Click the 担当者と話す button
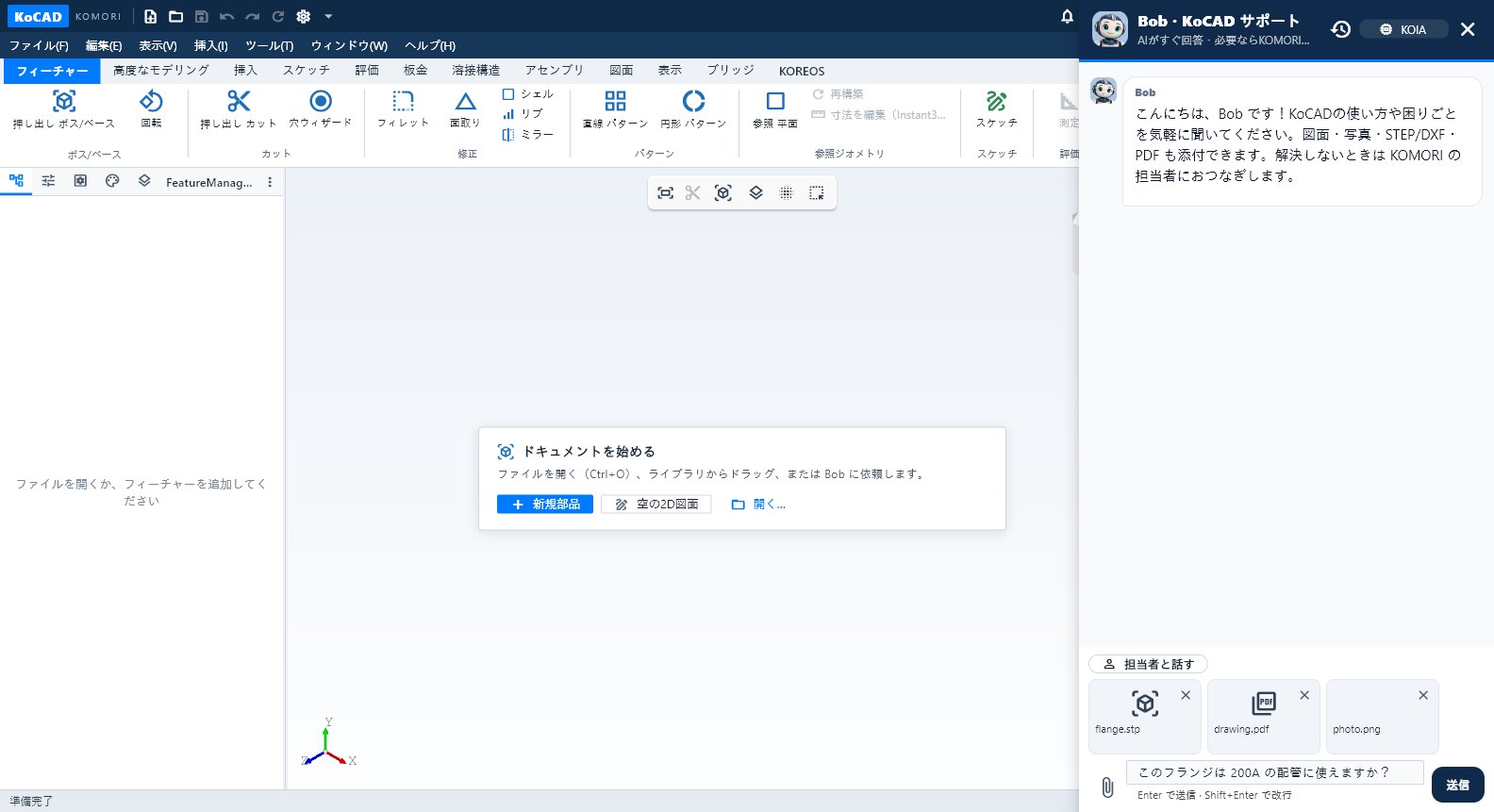 (x=1149, y=664)
